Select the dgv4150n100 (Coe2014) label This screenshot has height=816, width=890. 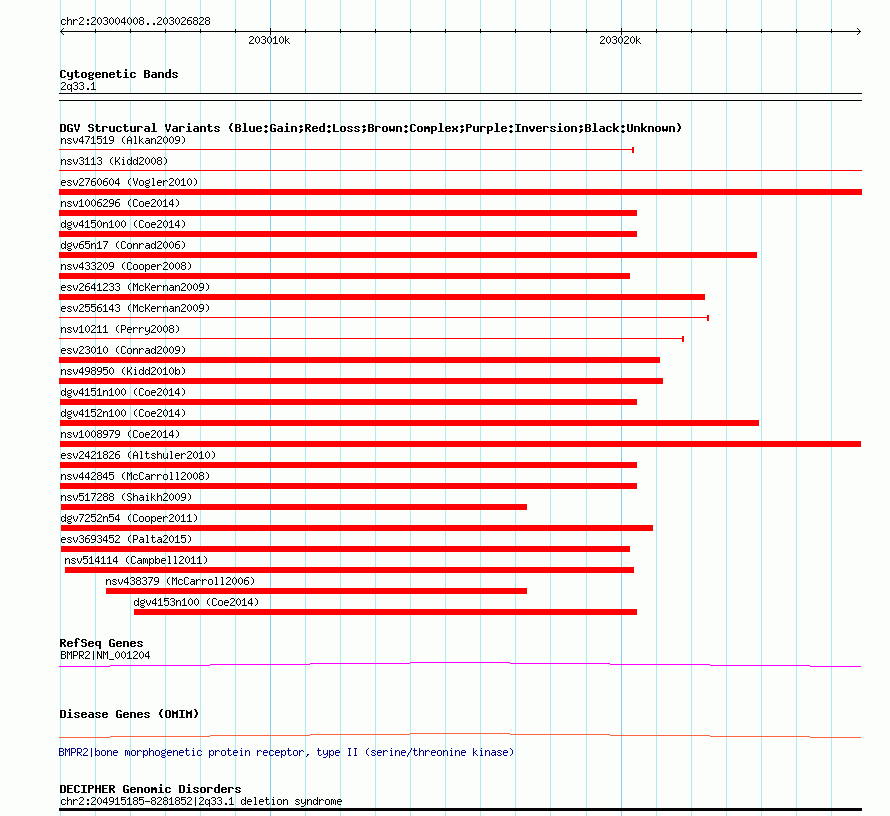coord(123,224)
